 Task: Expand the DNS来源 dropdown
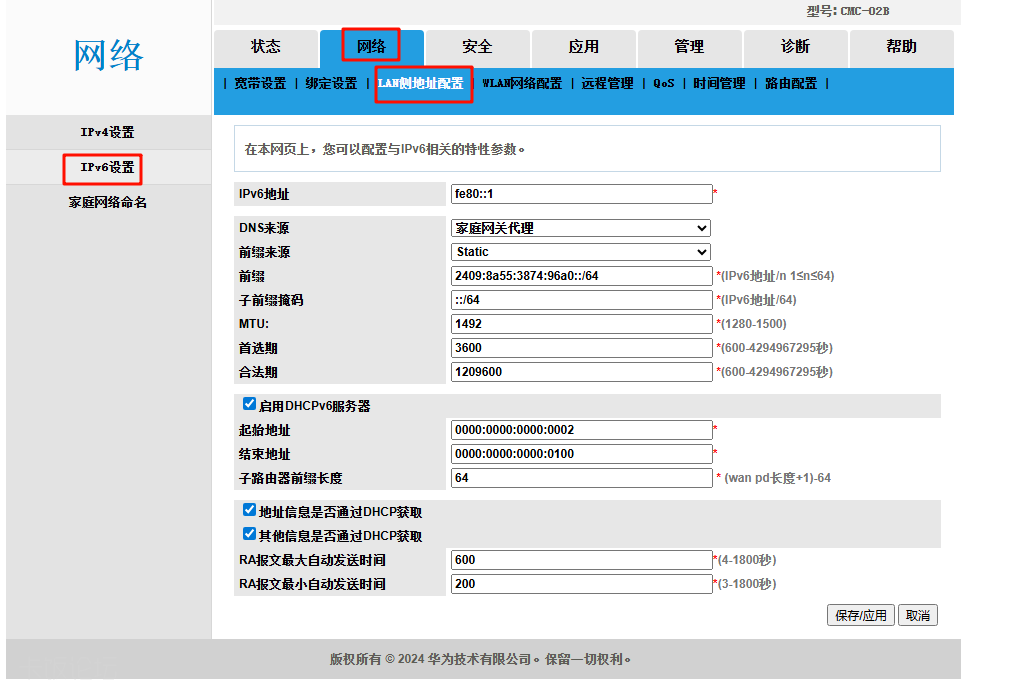(581, 228)
